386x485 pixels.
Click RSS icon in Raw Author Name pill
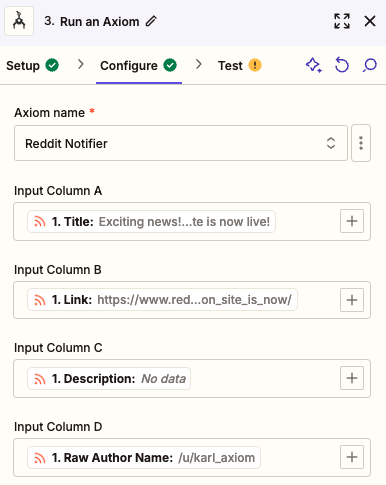click(40, 458)
